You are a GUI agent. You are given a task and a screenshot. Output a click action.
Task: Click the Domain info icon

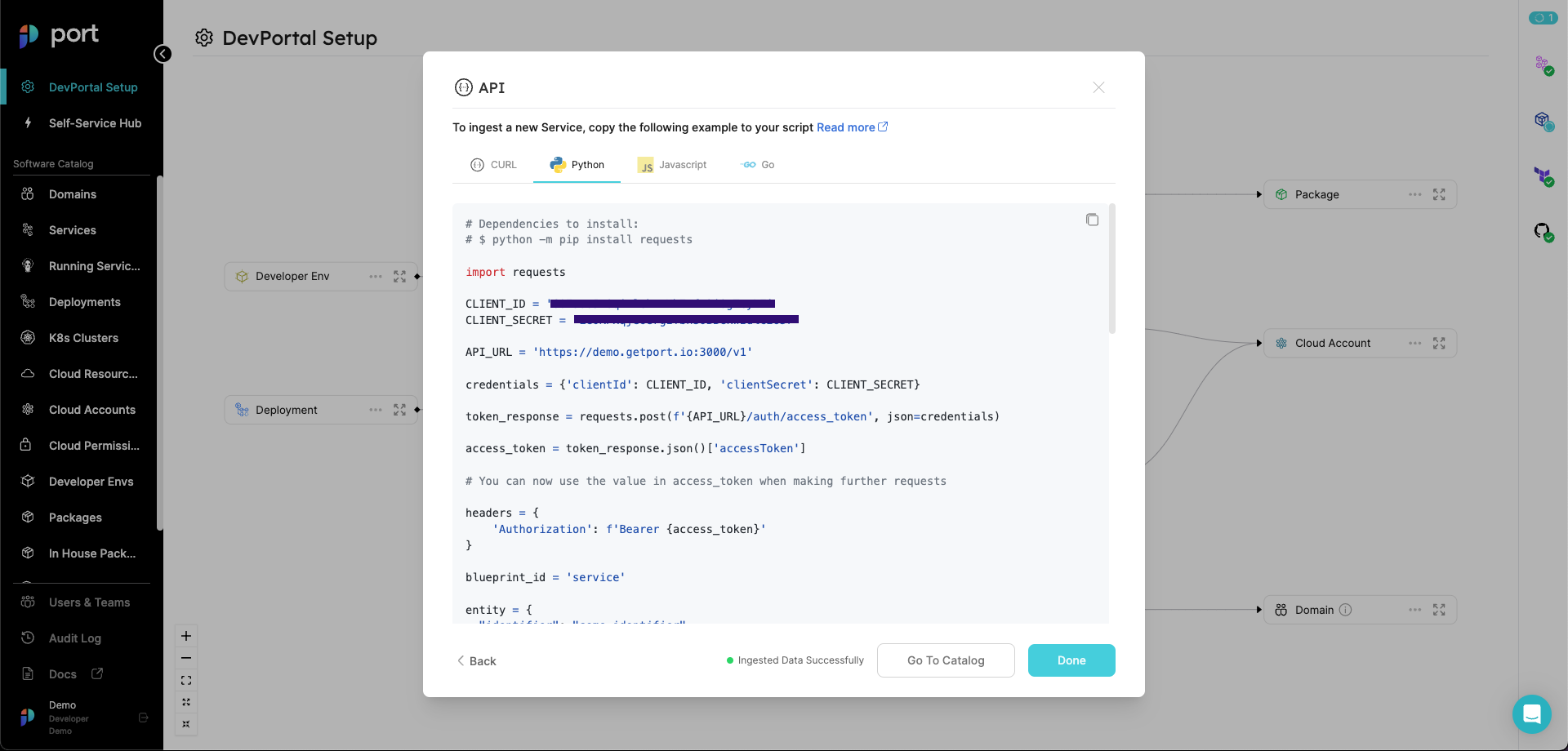[x=1346, y=610]
